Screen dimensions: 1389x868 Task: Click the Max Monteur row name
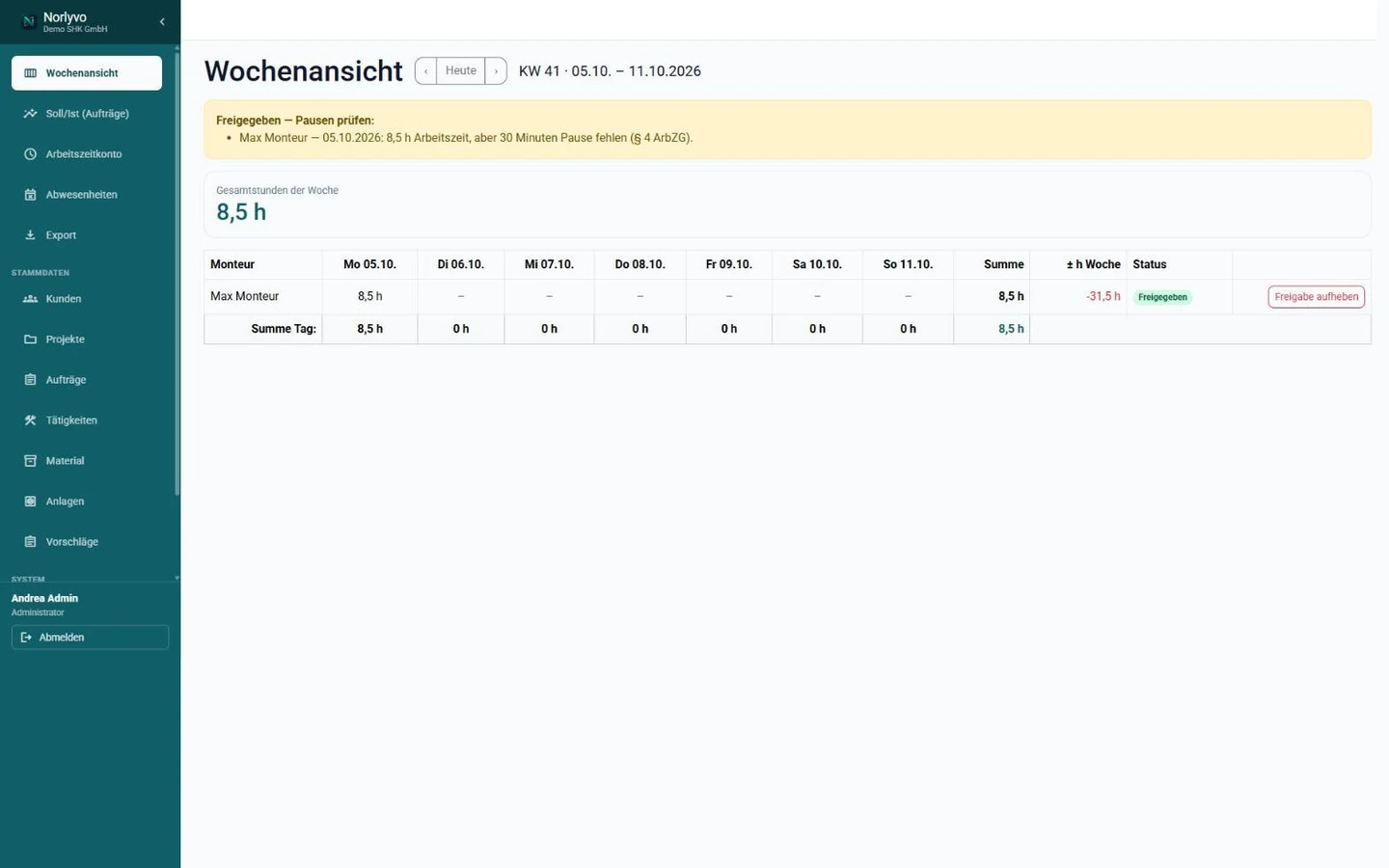(x=245, y=297)
